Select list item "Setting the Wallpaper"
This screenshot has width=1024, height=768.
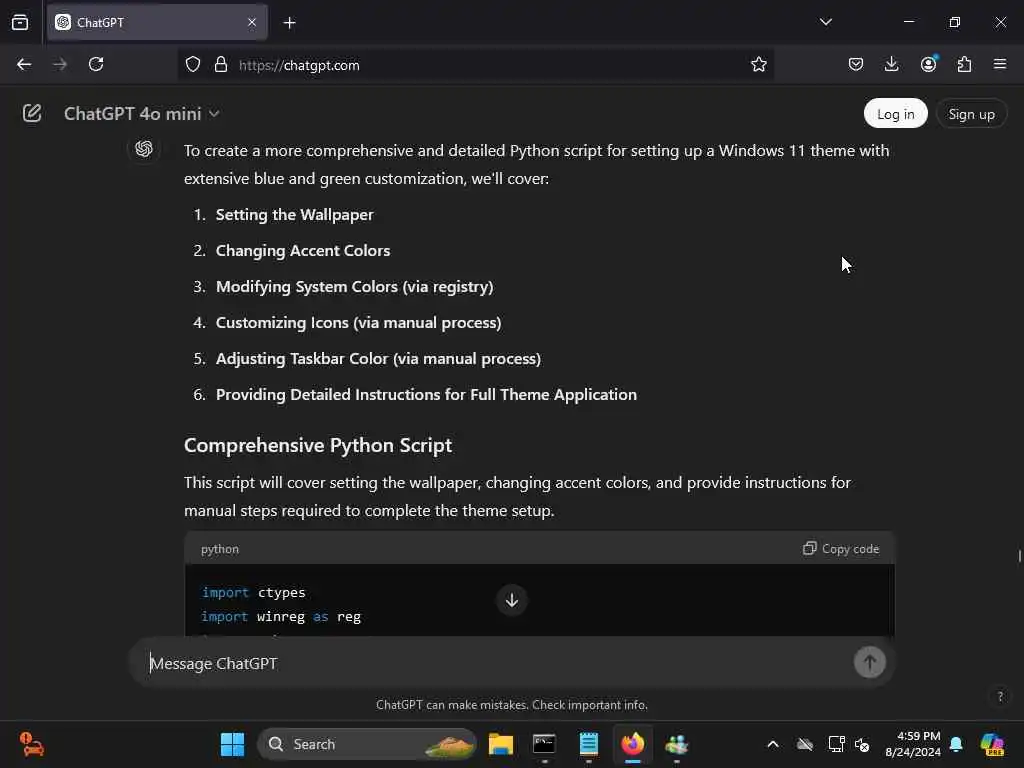pyautogui.click(x=295, y=215)
